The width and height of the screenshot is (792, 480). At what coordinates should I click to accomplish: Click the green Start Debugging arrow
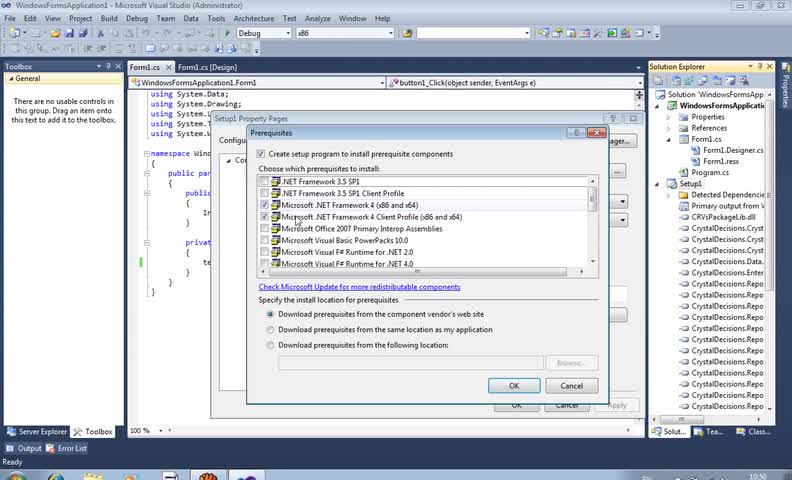coord(227,33)
